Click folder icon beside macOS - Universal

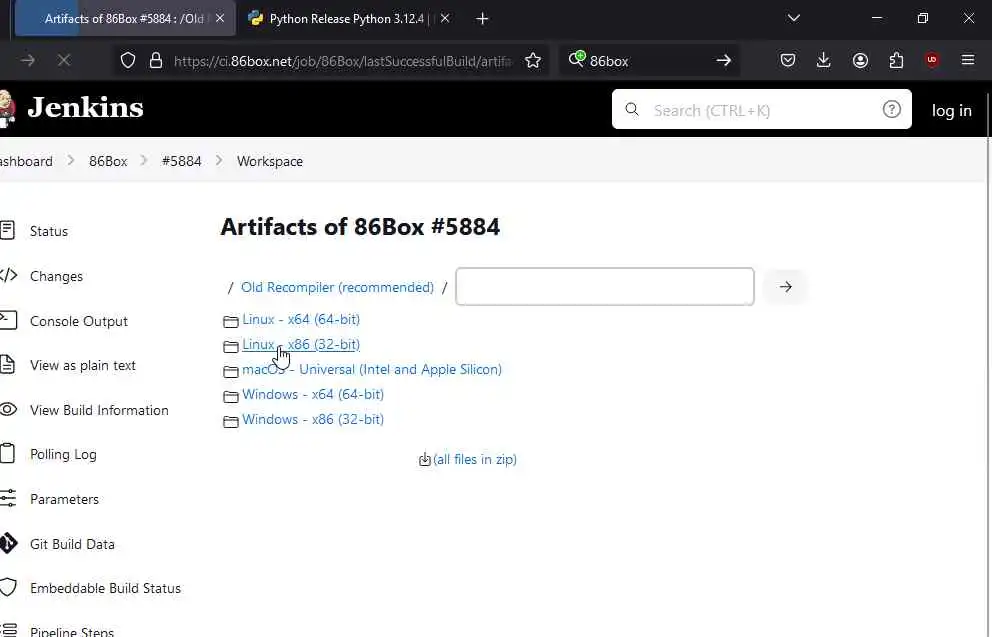pyautogui.click(x=230, y=371)
